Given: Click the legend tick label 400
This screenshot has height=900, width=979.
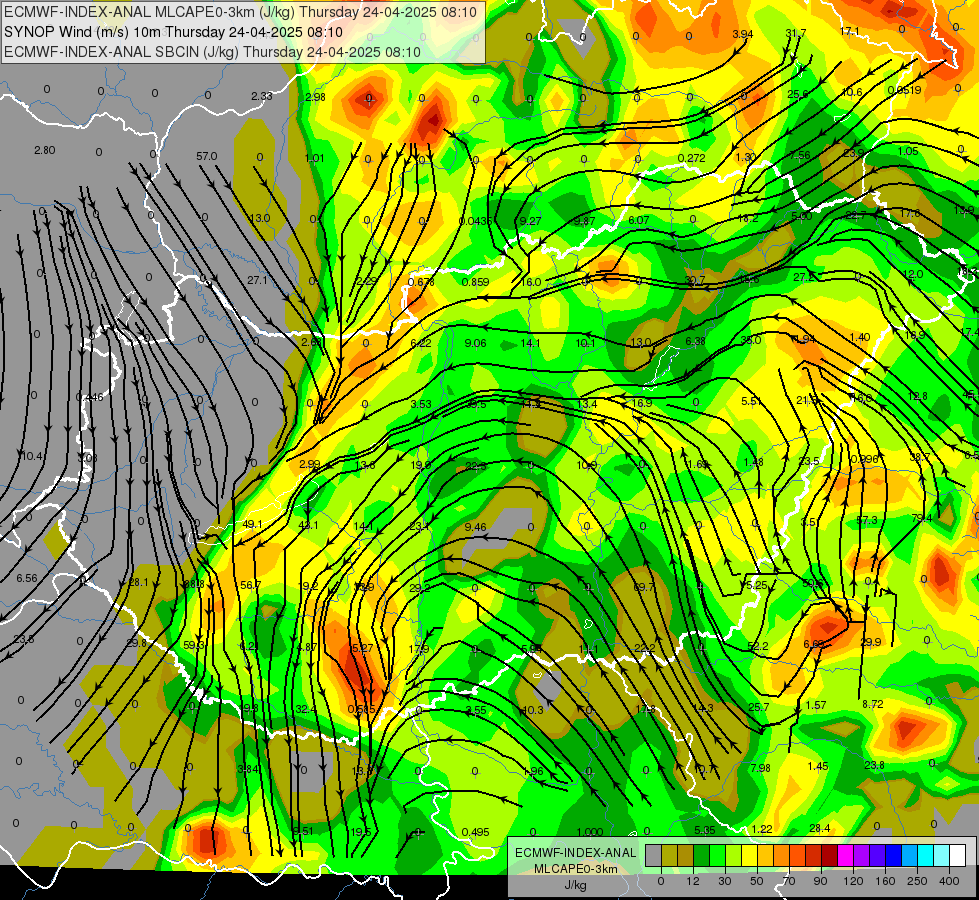Looking at the screenshot, I should (x=949, y=881).
